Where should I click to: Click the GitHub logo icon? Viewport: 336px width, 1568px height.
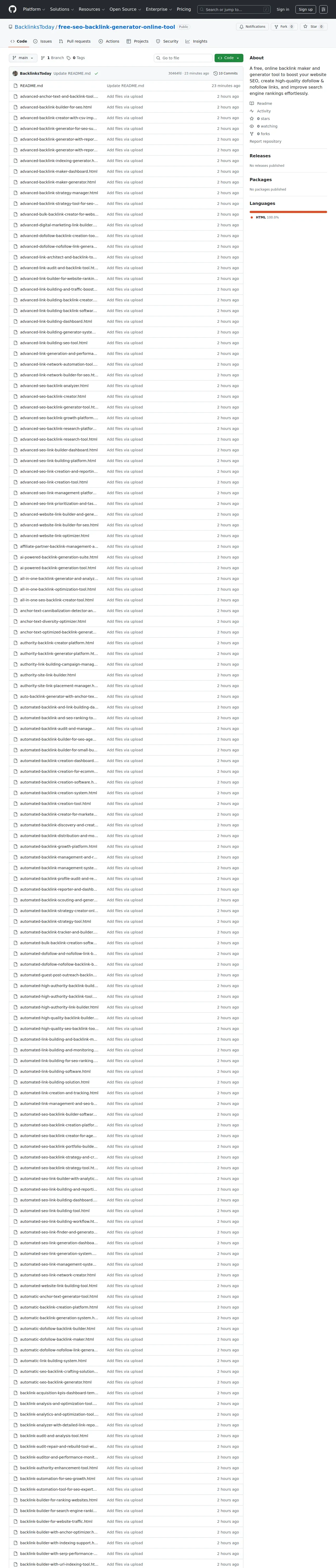(x=12, y=9)
